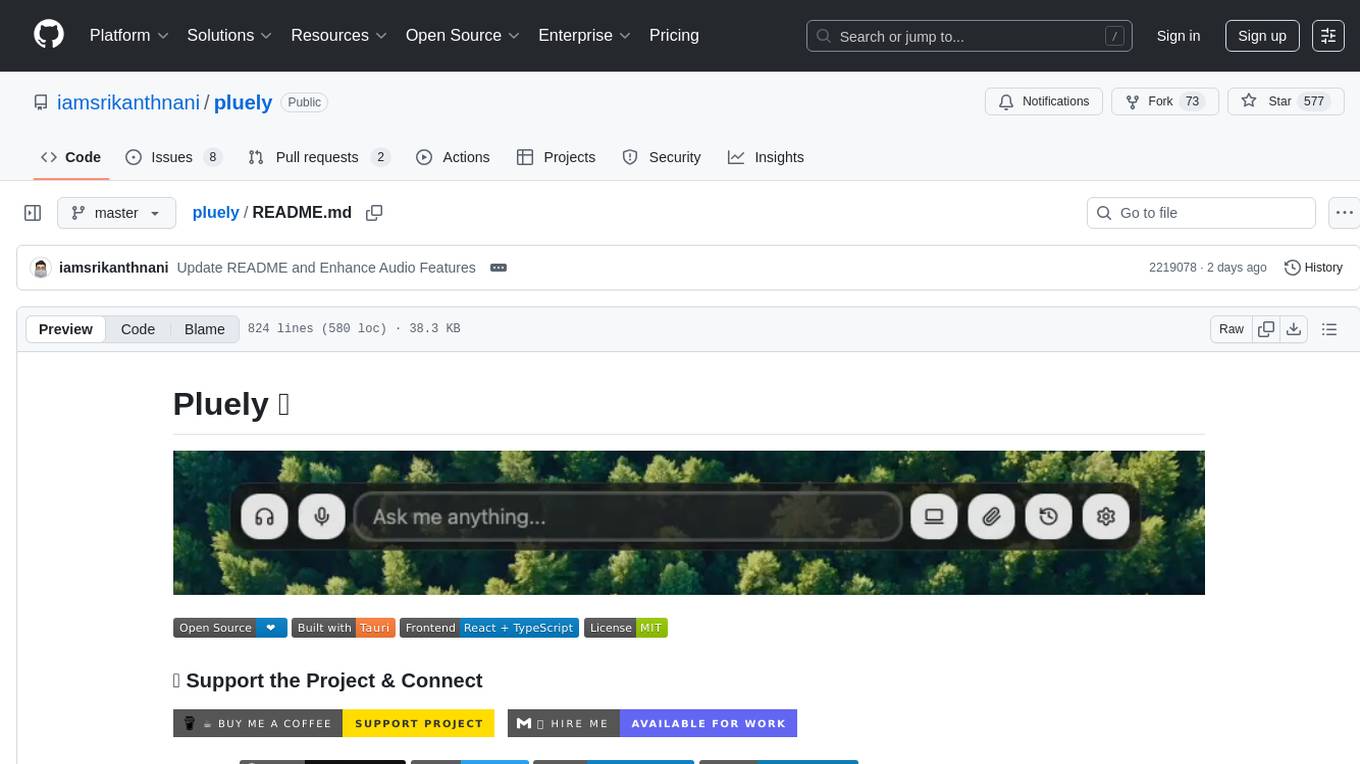The image size is (1360, 764).
Task: Click the paperclip attachment icon in the banner
Action: click(x=991, y=517)
